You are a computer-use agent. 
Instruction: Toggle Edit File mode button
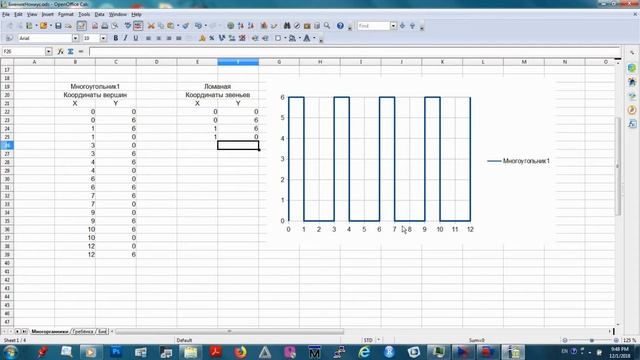[82, 26]
